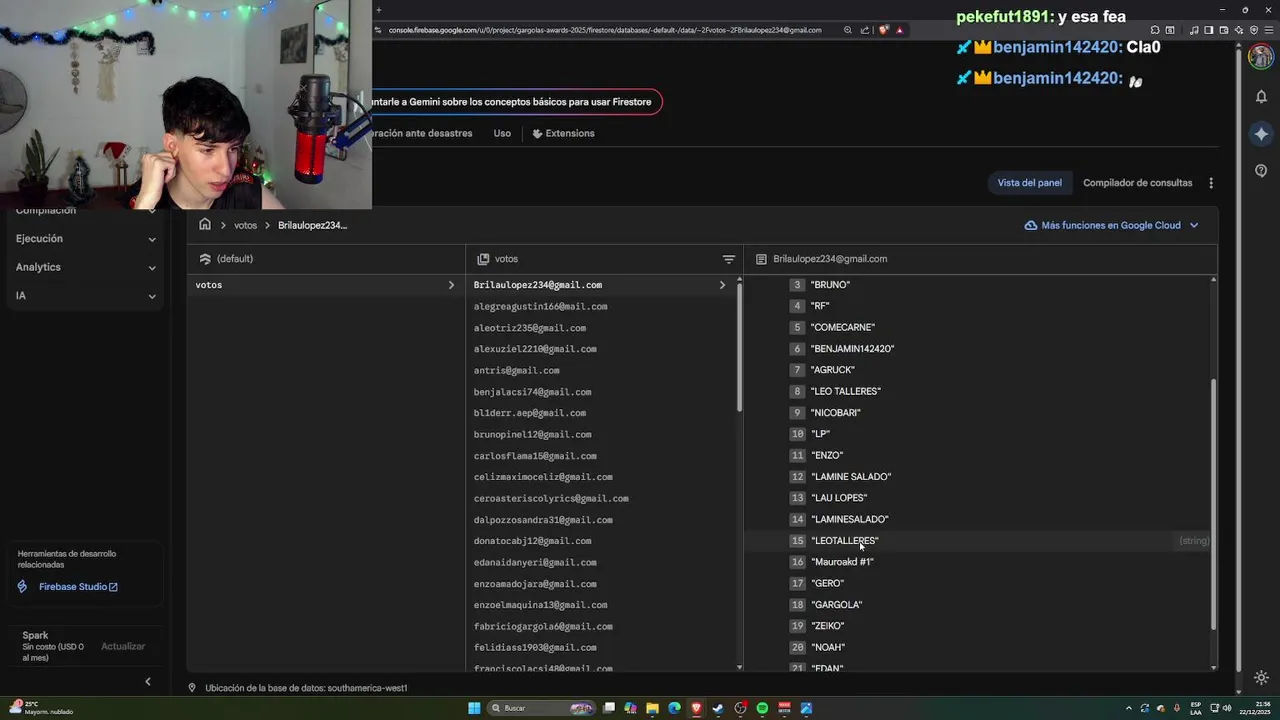Click the Brave shields icon in address bar
1280x720 pixels.
coord(883,30)
